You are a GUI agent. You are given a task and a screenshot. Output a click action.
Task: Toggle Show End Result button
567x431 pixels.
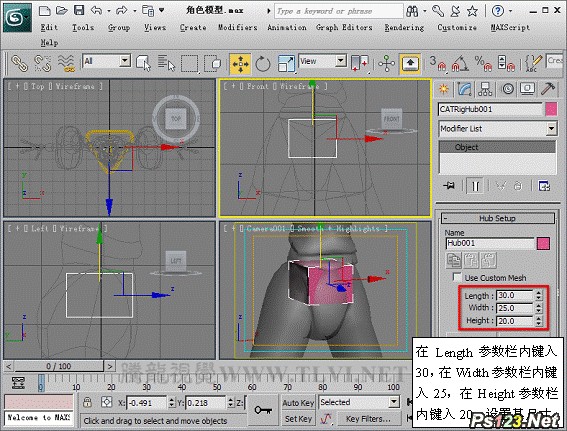click(475, 186)
